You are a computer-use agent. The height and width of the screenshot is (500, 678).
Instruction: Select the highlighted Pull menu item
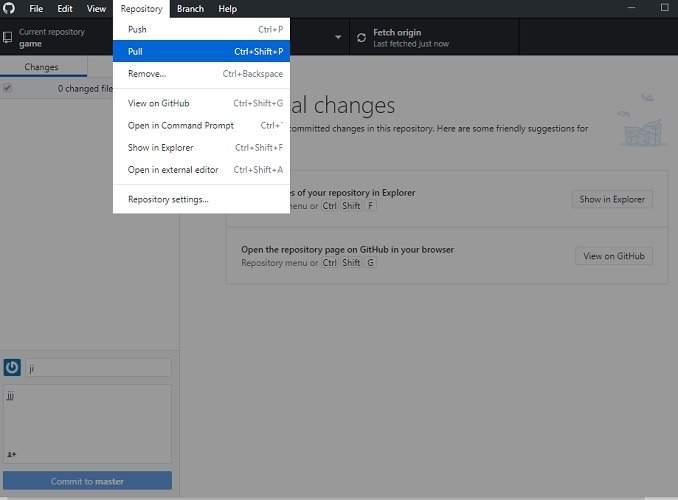[201, 51]
